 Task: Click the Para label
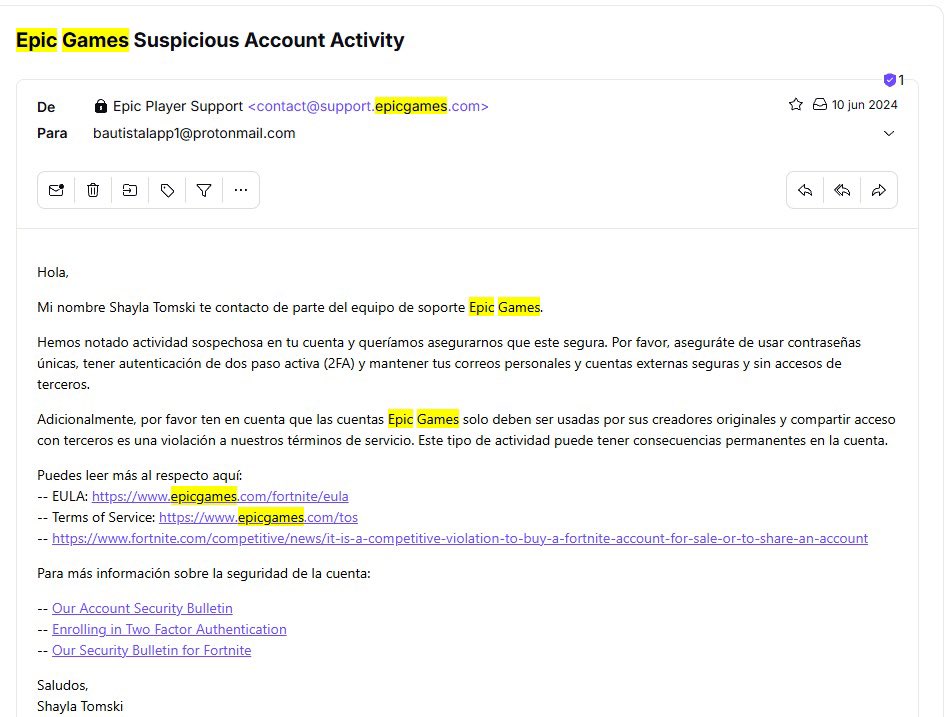52,133
